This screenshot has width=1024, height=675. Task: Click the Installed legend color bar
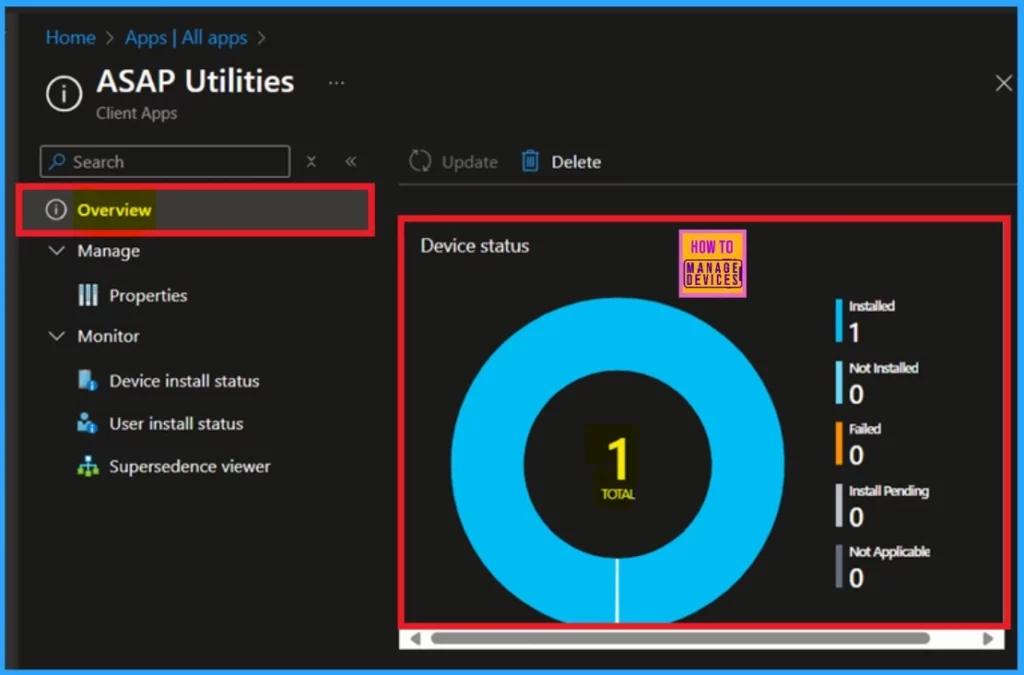[839, 321]
